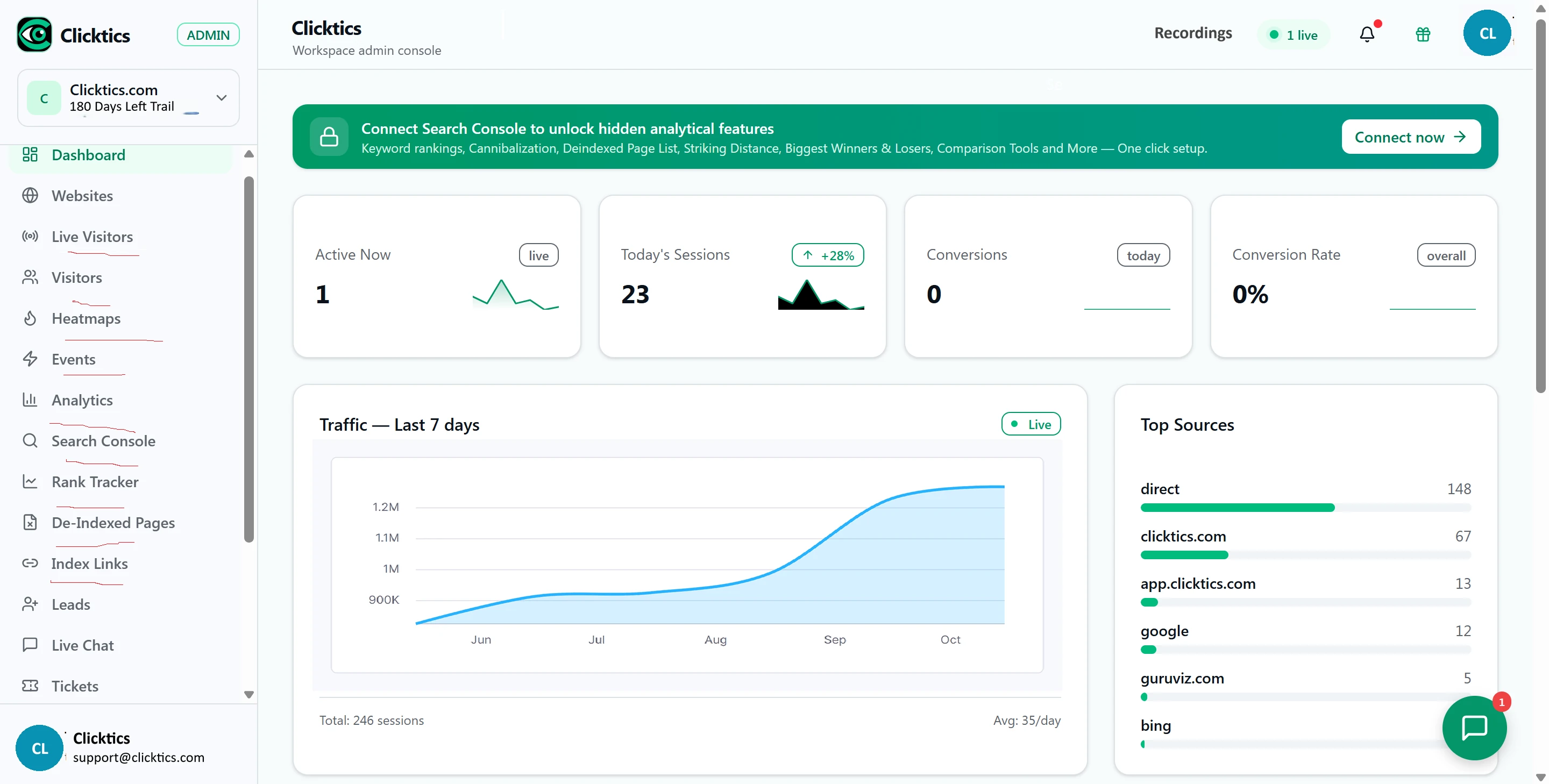Click the ADMIN badge

coord(208,35)
